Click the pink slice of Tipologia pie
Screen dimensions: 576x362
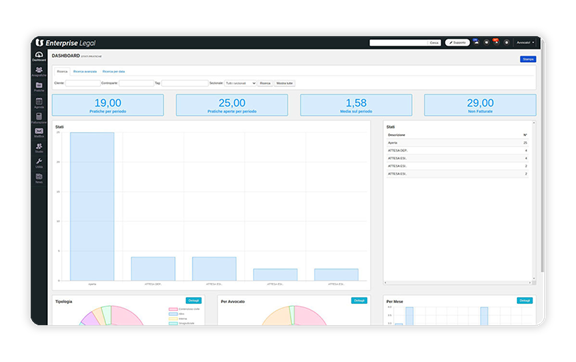[x=127, y=316]
